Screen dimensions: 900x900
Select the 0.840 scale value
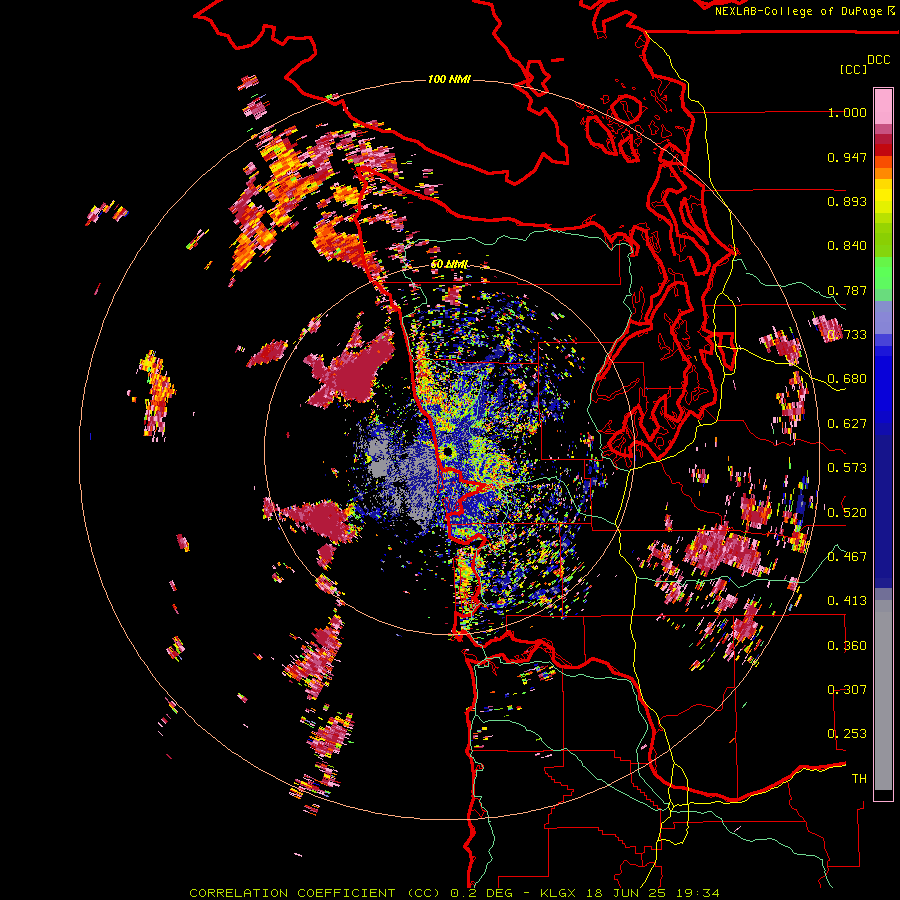click(847, 246)
